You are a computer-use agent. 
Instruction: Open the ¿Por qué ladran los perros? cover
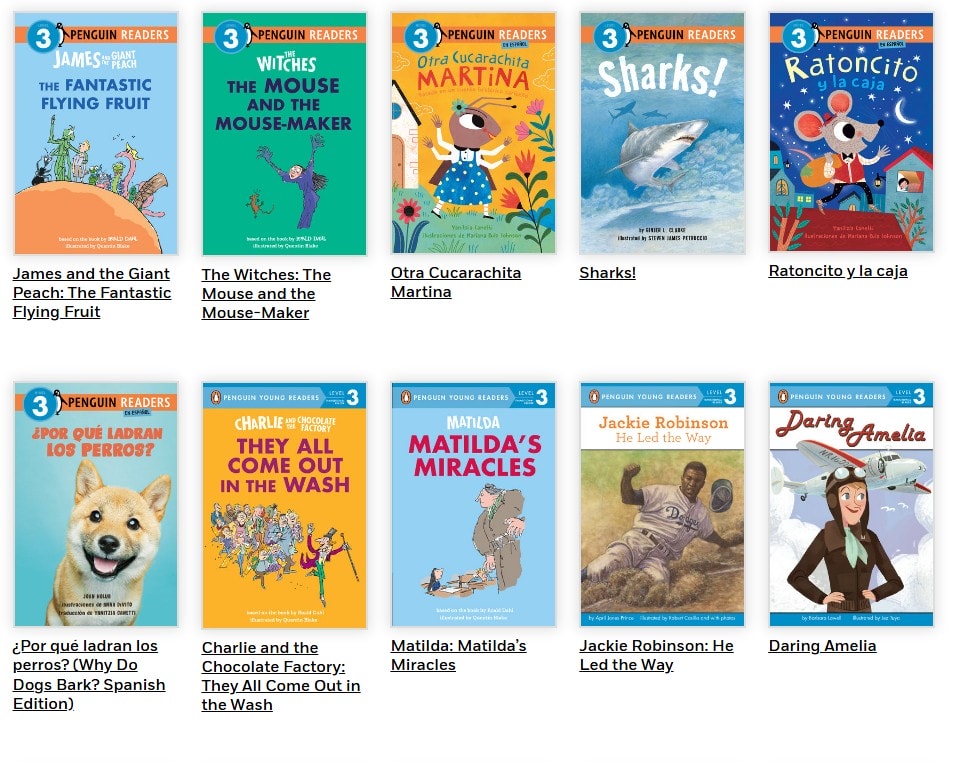point(96,504)
